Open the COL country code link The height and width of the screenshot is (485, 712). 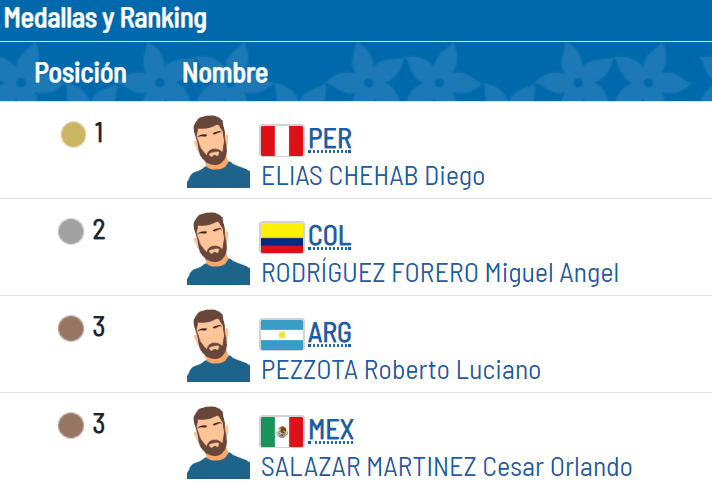coord(330,237)
